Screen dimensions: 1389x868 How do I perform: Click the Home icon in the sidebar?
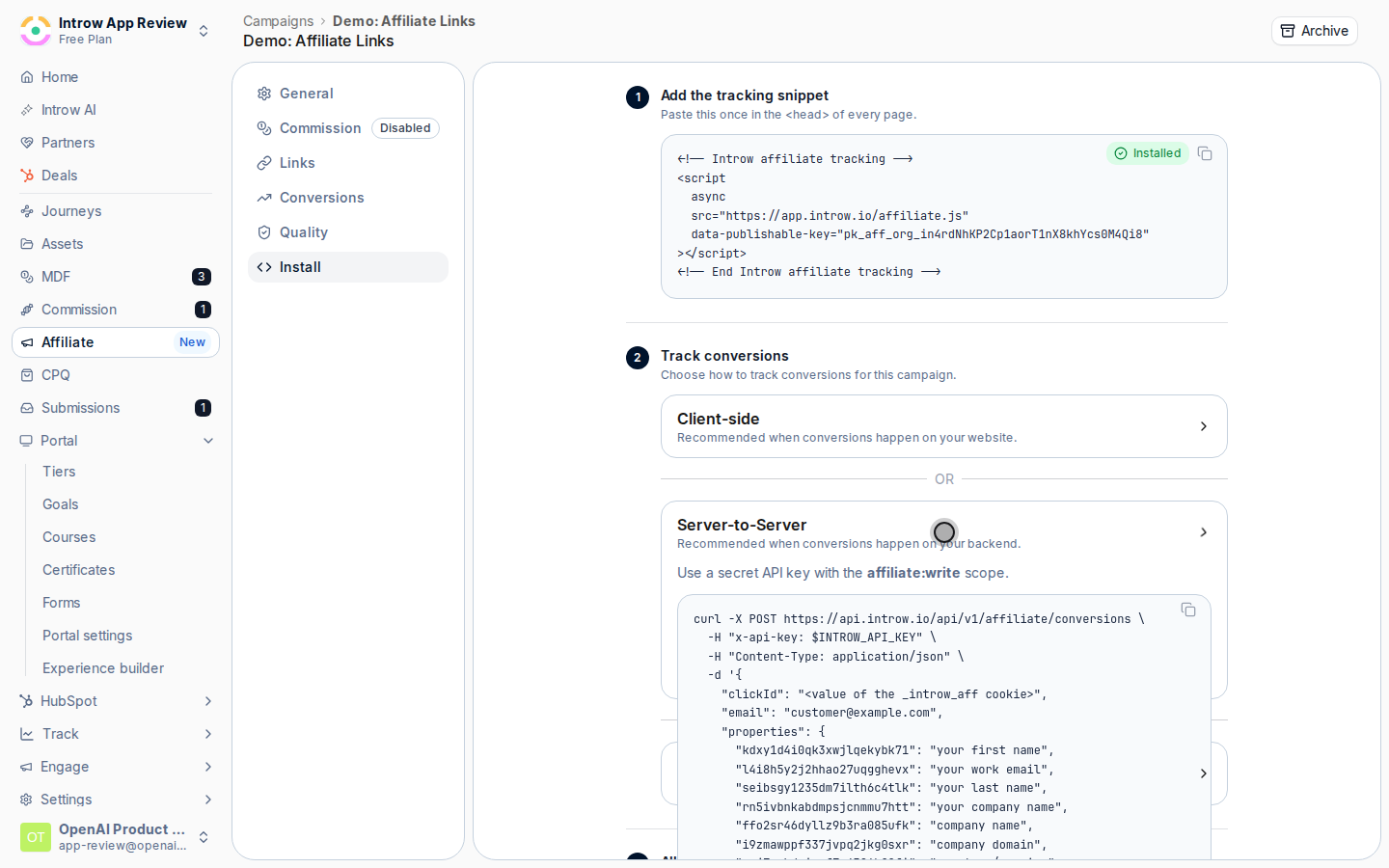click(x=27, y=77)
